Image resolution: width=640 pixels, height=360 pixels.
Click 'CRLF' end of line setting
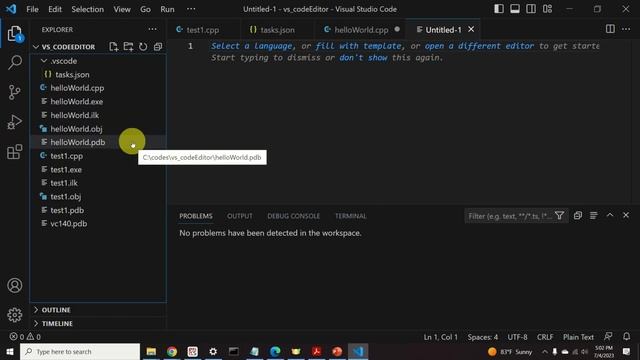coord(545,337)
